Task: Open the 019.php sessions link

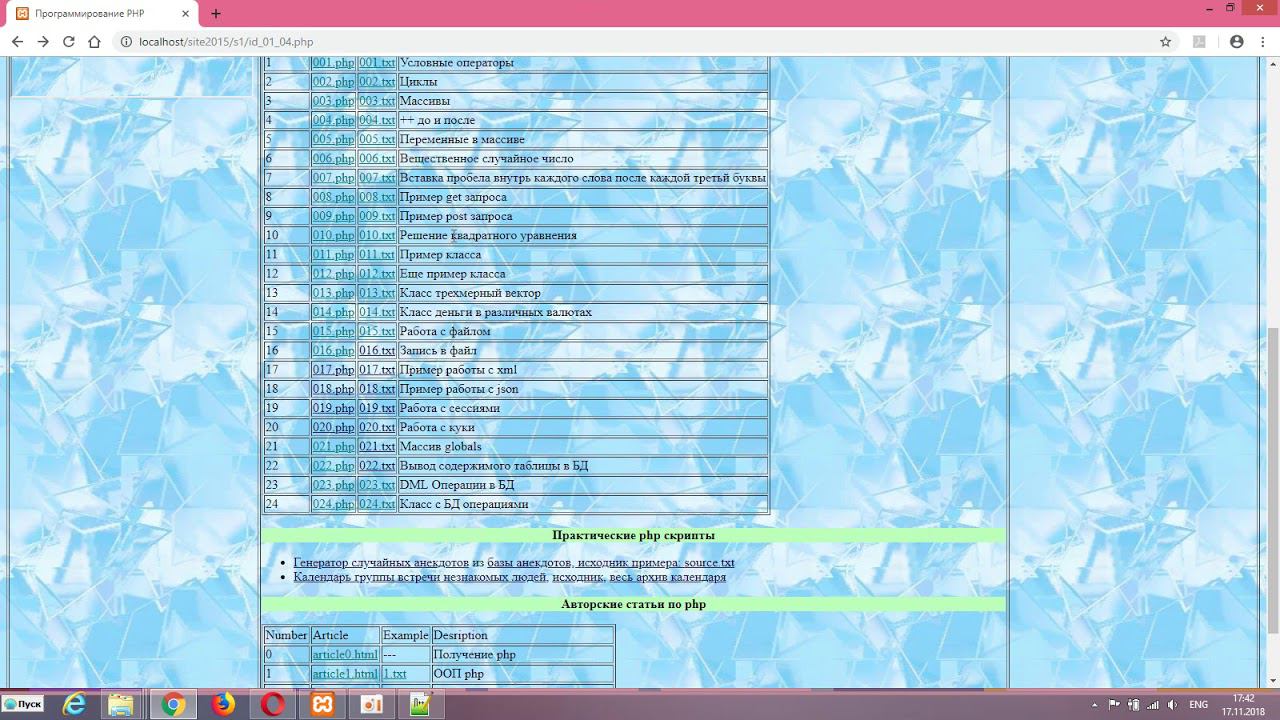Action: pos(333,408)
